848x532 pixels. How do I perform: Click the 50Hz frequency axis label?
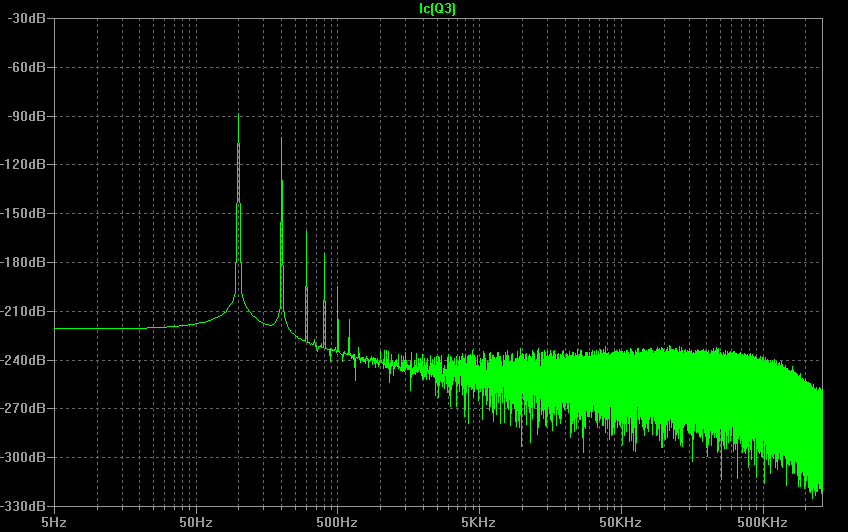[x=196, y=522]
